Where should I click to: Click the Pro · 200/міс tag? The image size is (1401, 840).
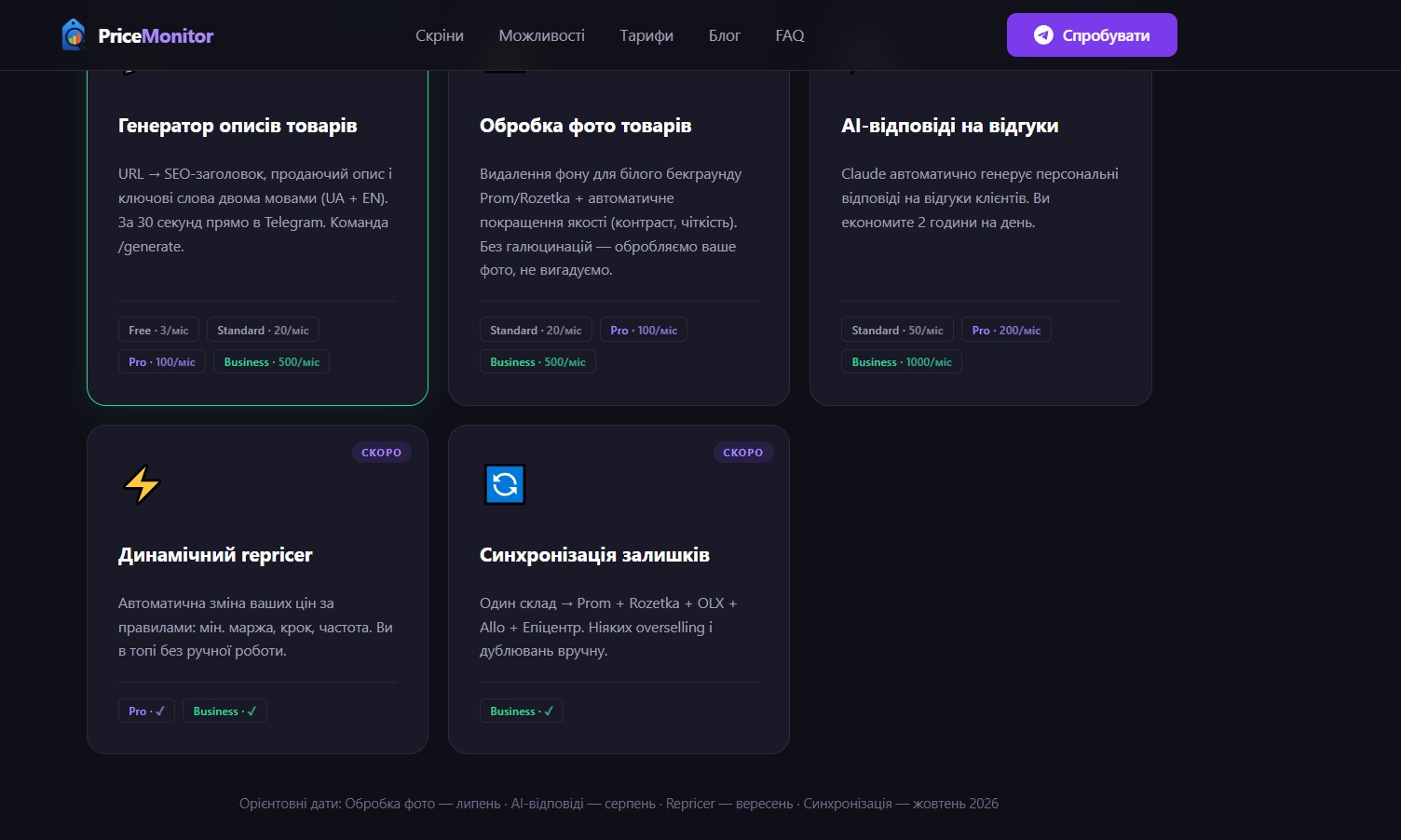click(1006, 331)
